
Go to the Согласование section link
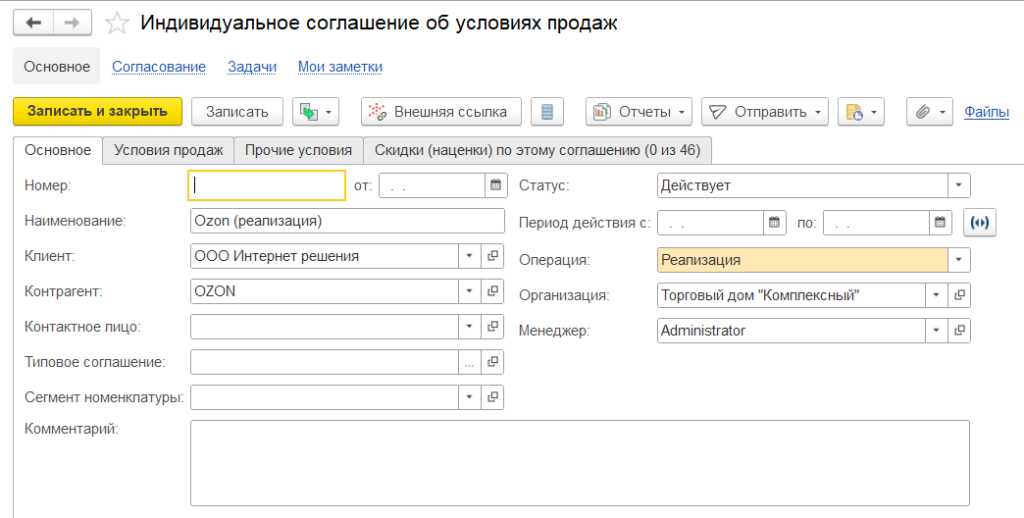pyautogui.click(x=159, y=67)
